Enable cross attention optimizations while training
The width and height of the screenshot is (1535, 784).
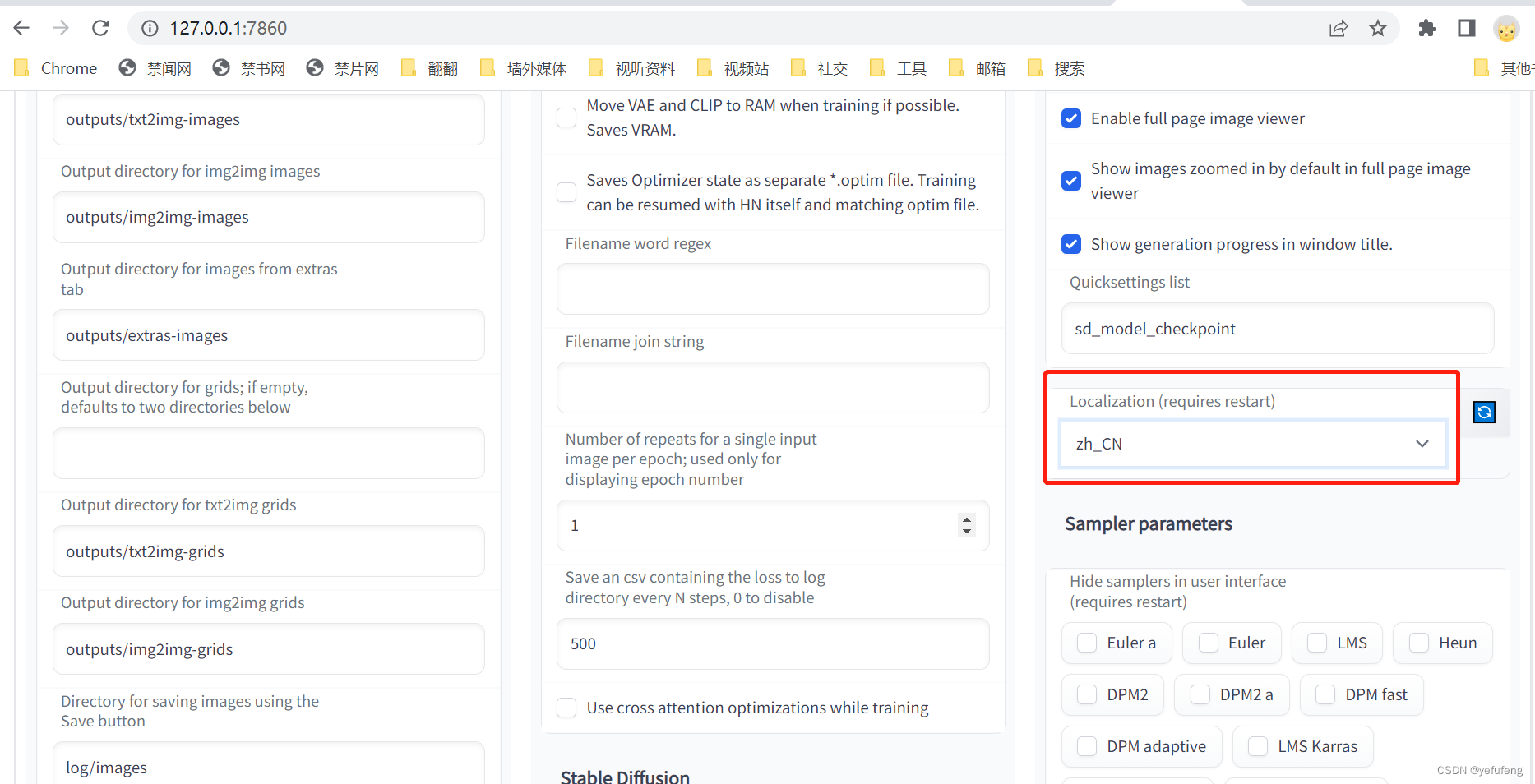[x=566, y=708]
